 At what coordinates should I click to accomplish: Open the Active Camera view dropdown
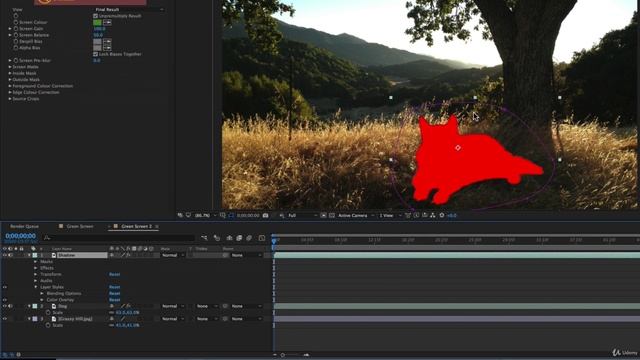(x=356, y=216)
